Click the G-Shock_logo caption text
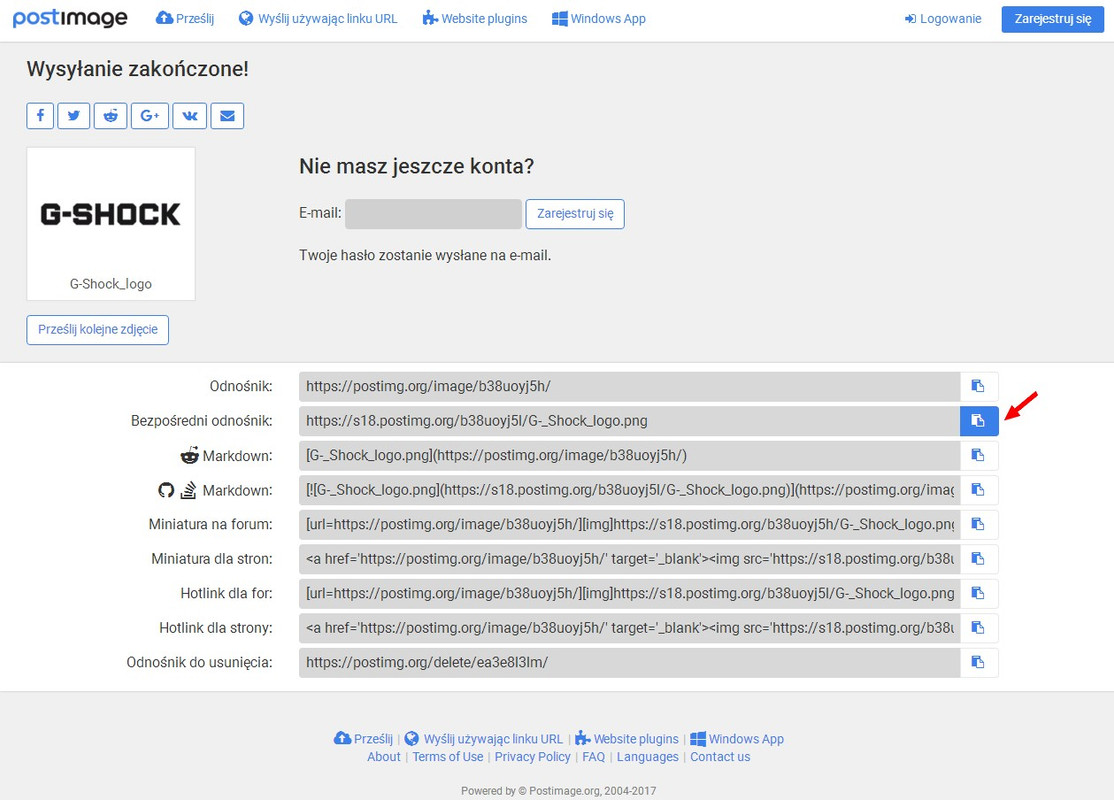The image size is (1114, 800). [x=111, y=284]
